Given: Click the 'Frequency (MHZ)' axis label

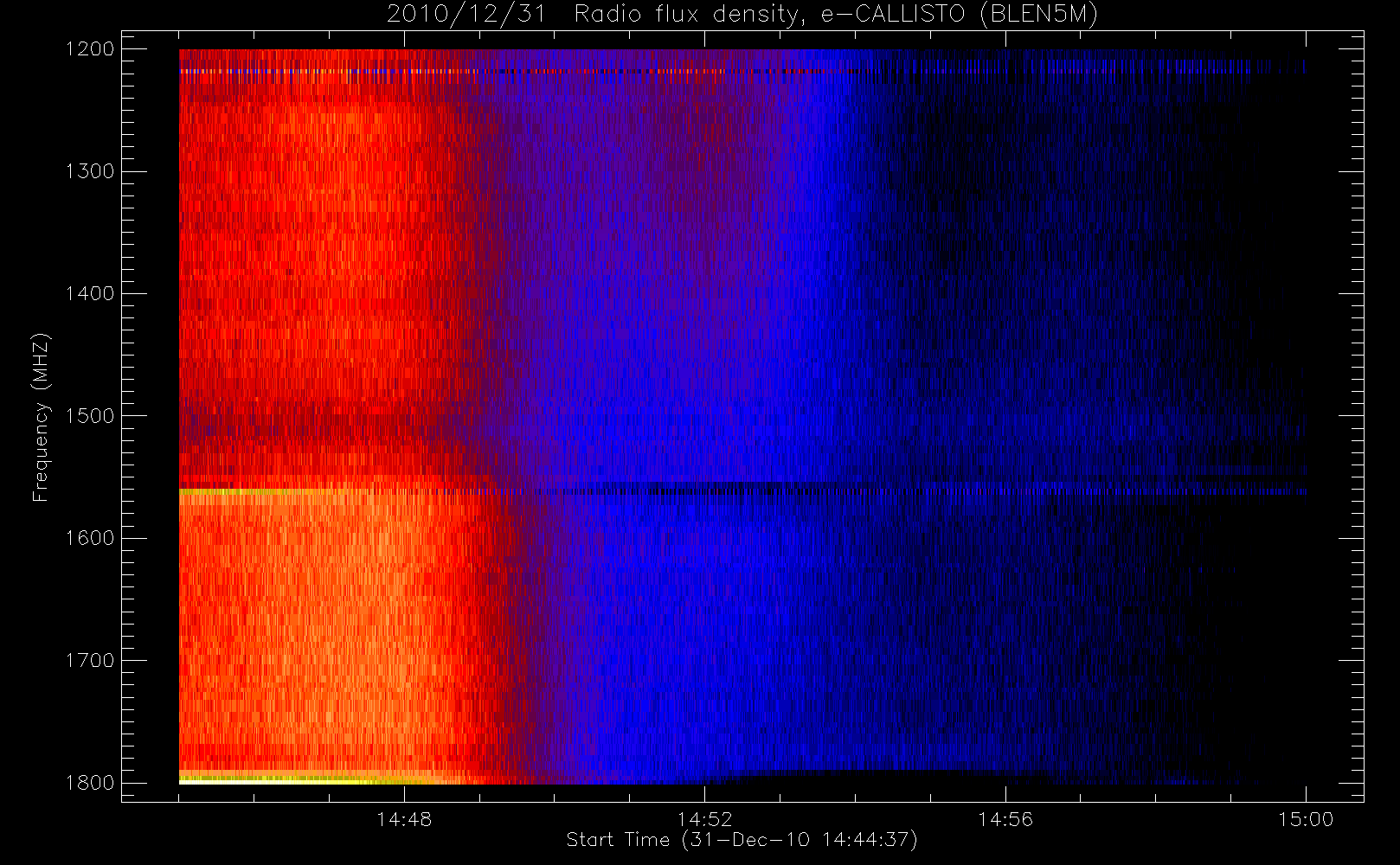Looking at the screenshot, I should click(x=40, y=417).
